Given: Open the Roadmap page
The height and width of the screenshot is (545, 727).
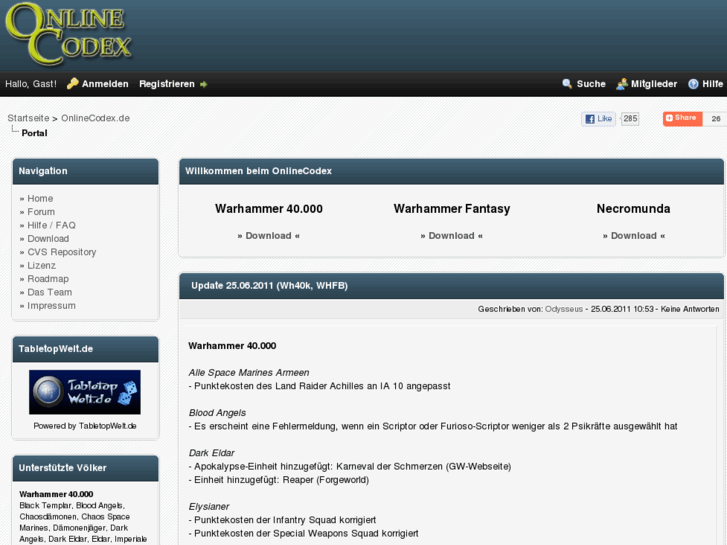Looking at the screenshot, I should (48, 279).
